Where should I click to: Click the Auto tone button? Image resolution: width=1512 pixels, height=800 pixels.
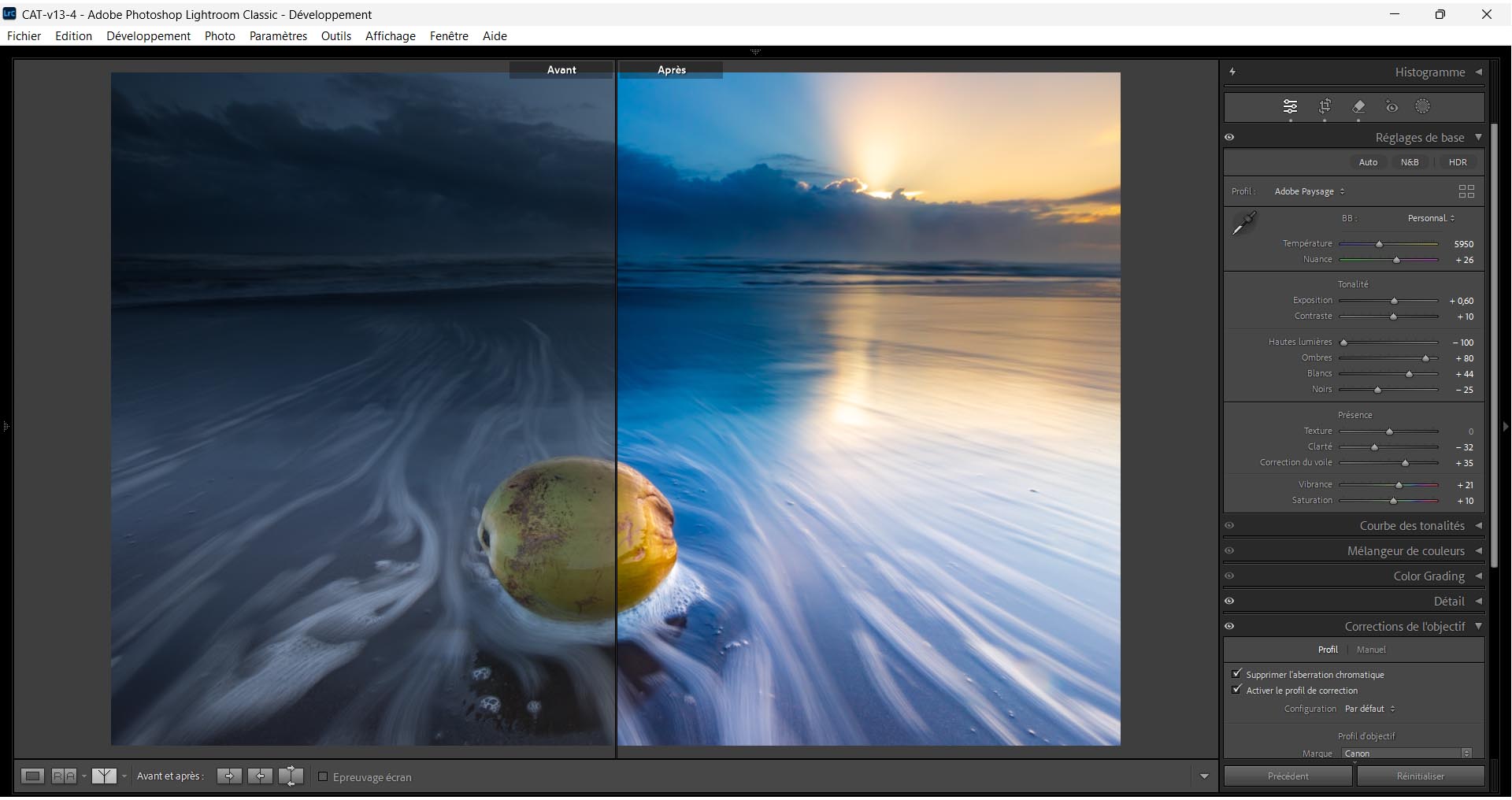coord(1368,162)
